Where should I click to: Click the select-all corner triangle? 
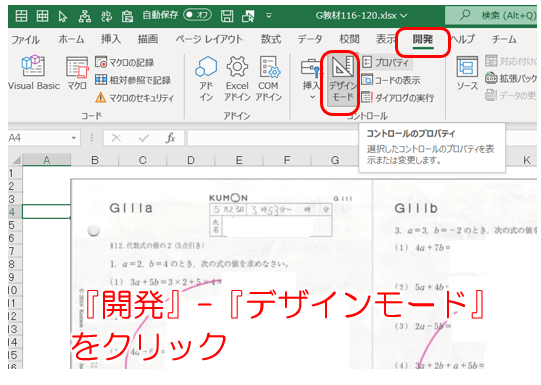[16, 160]
